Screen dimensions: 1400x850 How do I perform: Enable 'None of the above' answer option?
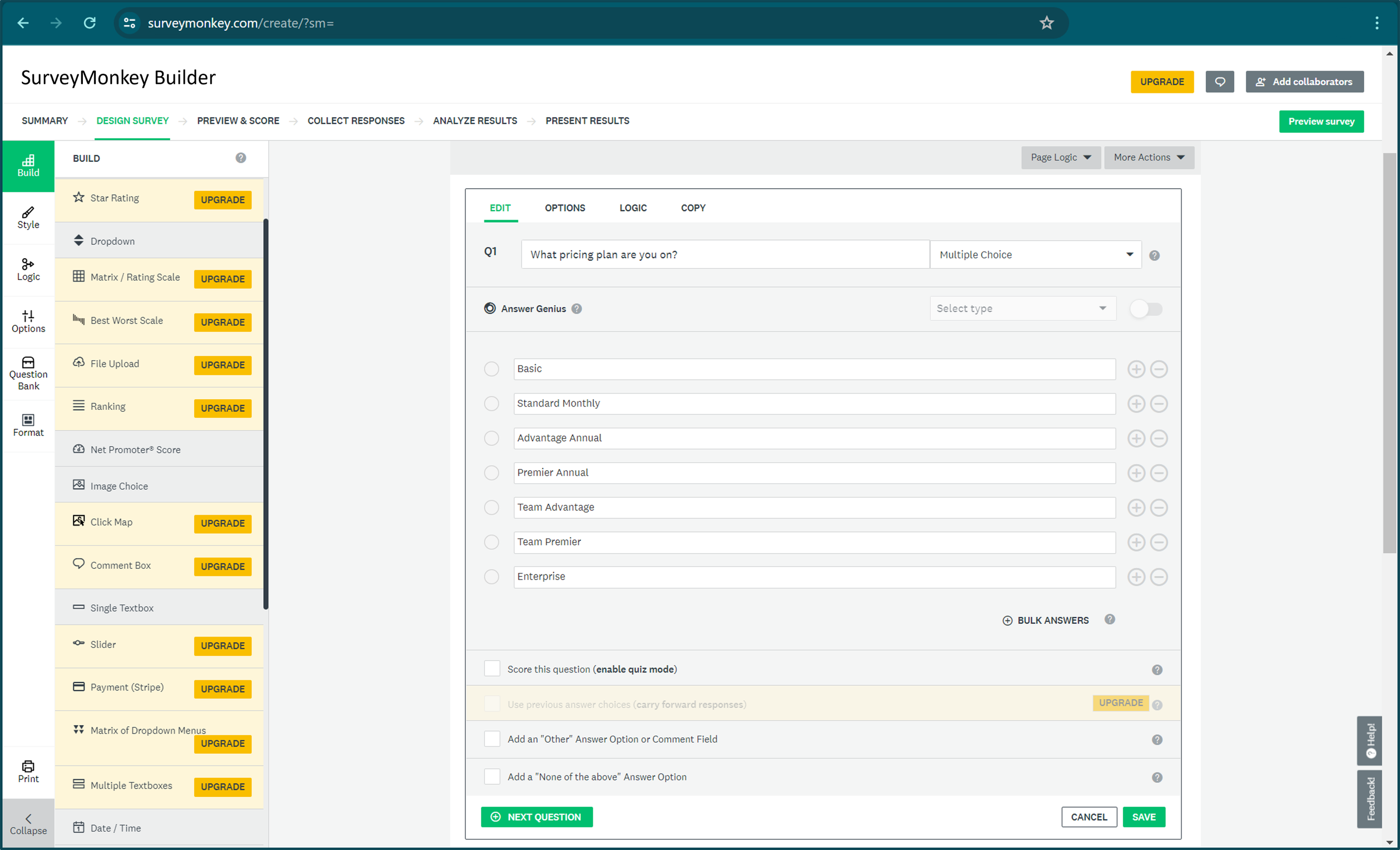click(492, 776)
